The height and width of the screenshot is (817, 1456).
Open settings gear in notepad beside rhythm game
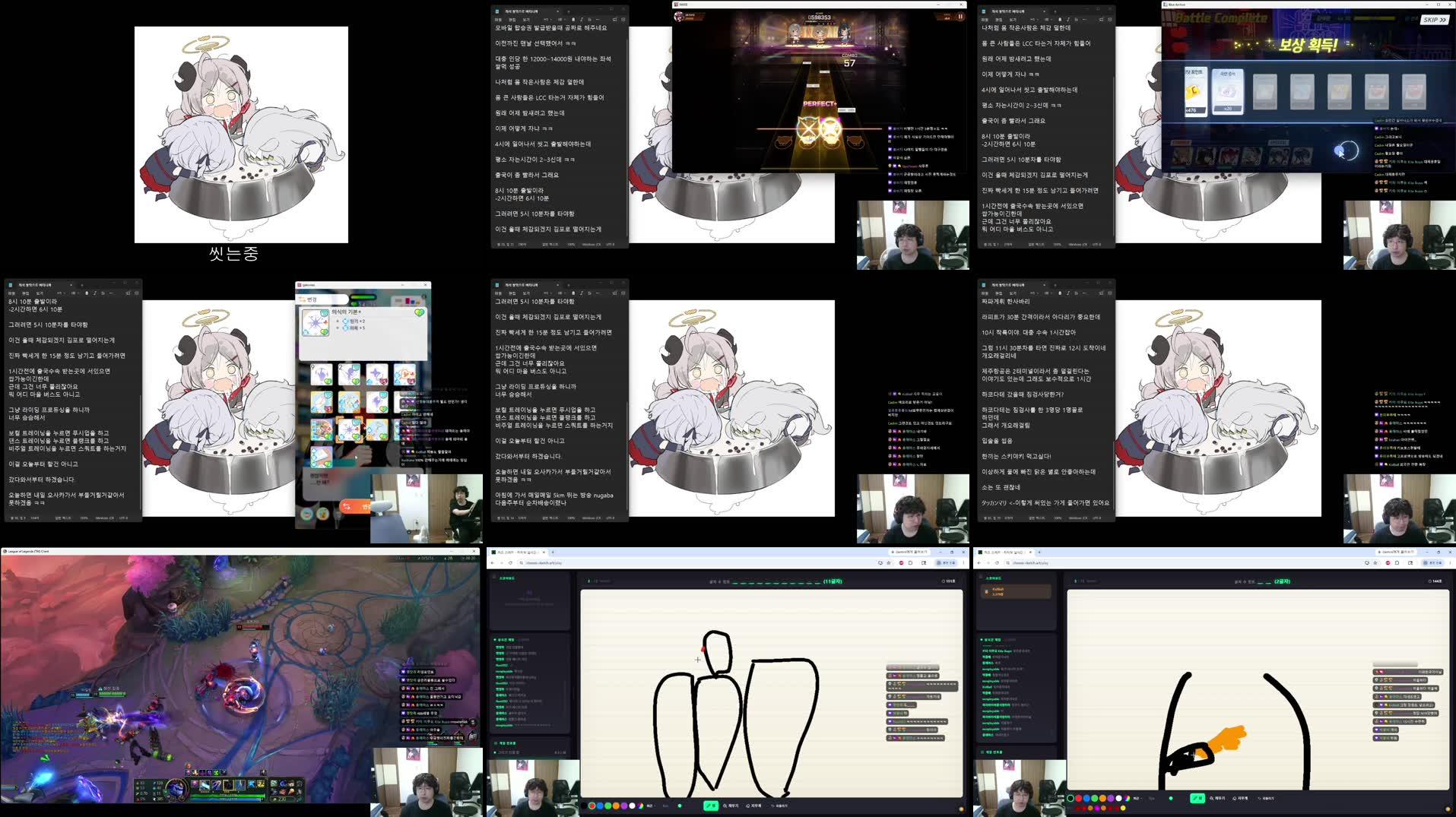click(623, 20)
